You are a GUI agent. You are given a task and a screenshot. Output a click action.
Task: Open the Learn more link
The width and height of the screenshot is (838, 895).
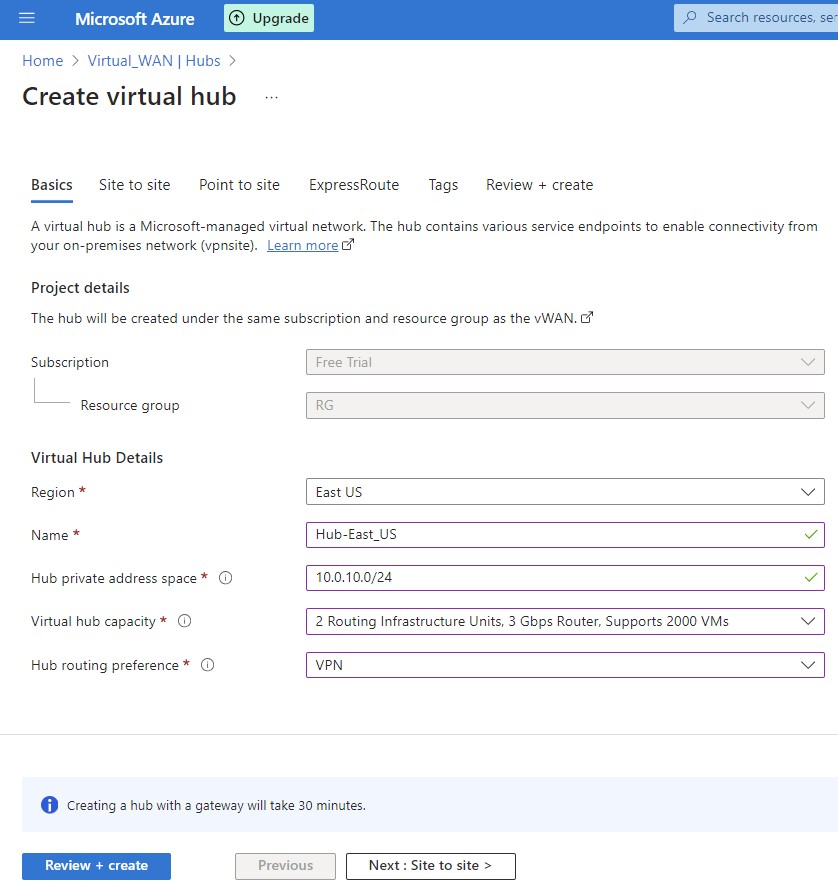click(x=302, y=246)
